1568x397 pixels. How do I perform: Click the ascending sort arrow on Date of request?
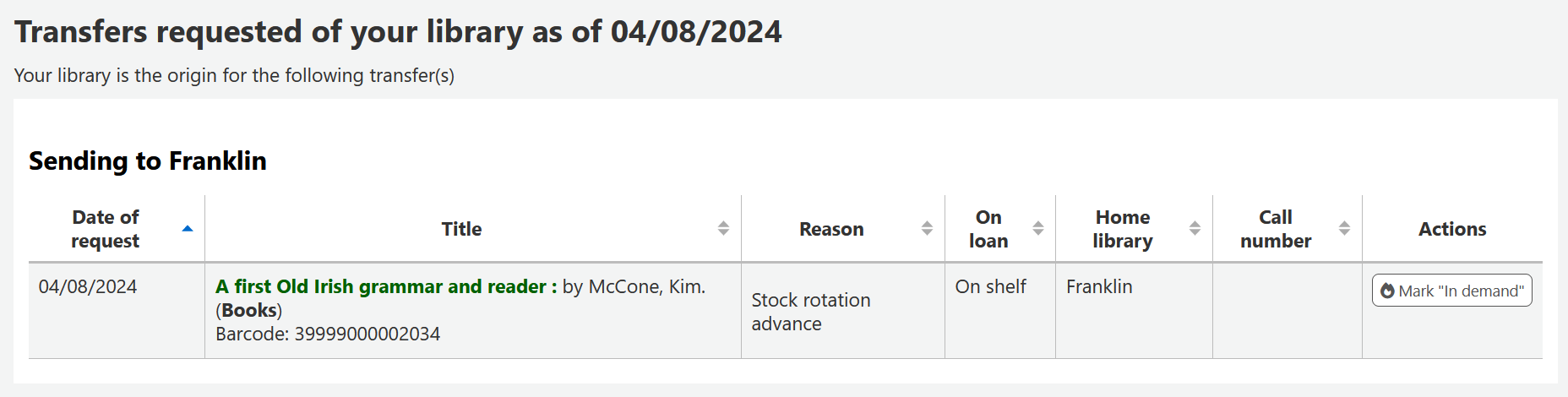click(188, 229)
